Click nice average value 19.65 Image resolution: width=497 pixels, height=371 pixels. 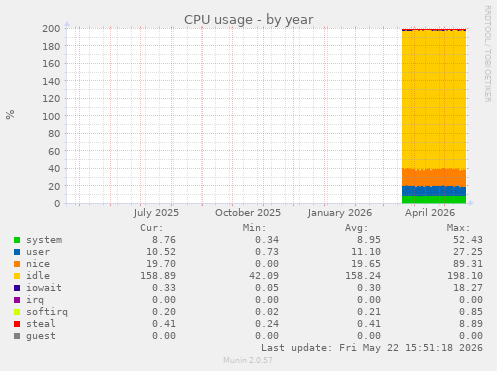[366, 264]
